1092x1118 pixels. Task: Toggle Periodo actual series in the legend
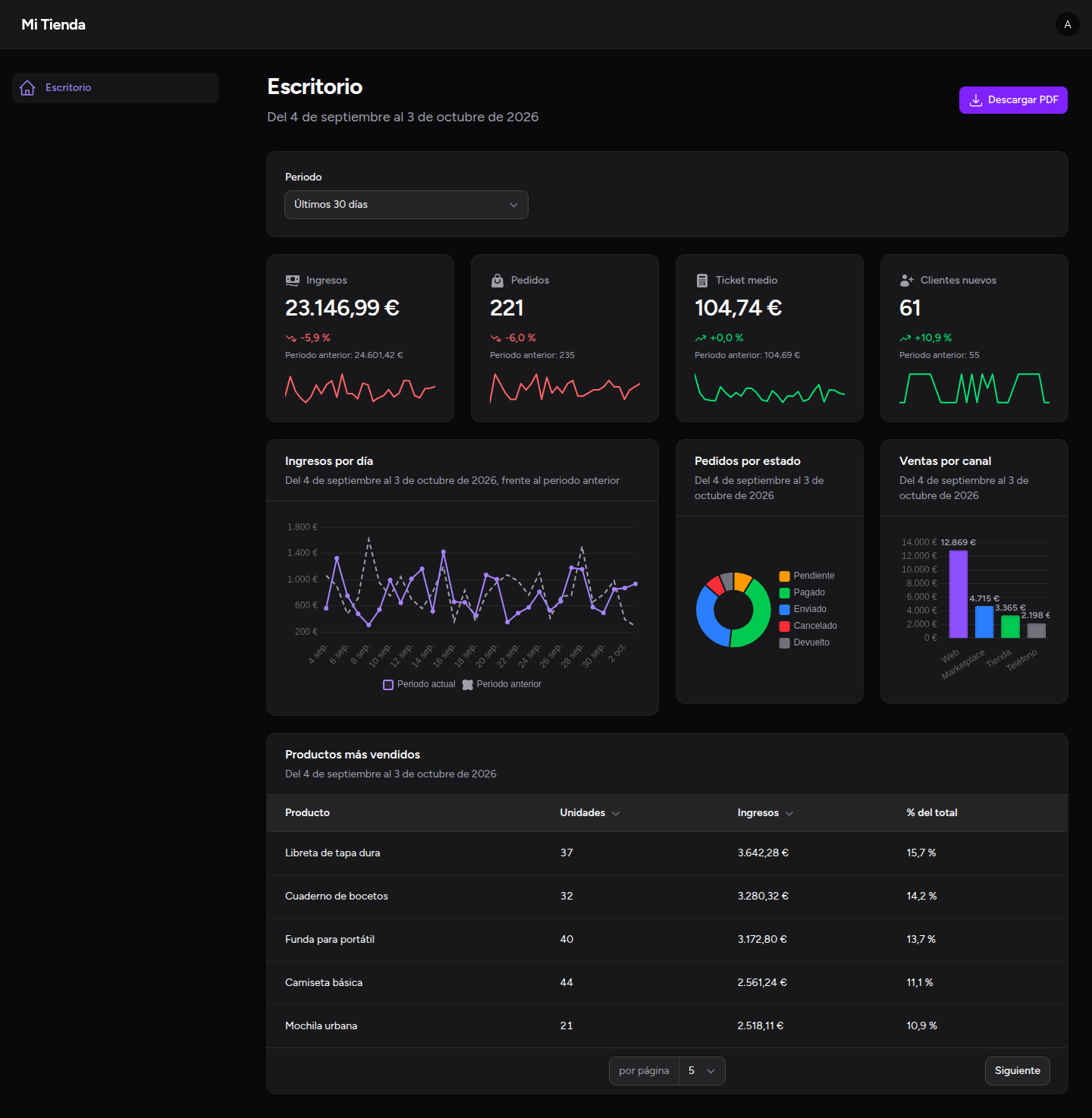419,684
